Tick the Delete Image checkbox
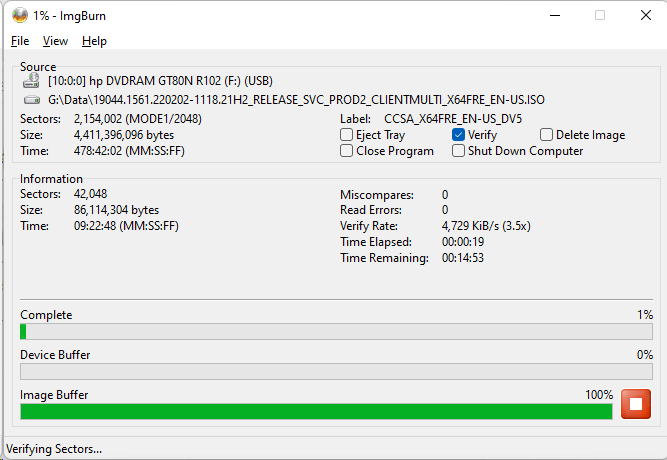The image size is (667, 460). pos(547,135)
